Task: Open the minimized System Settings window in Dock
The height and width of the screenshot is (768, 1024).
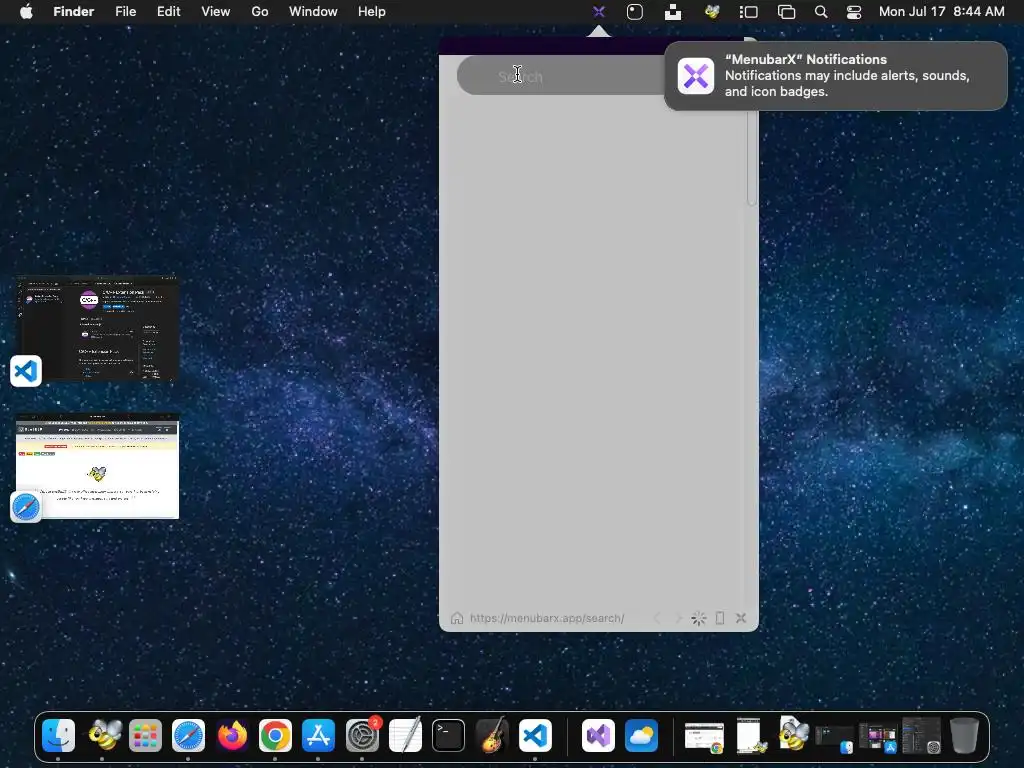Action: coord(921,735)
